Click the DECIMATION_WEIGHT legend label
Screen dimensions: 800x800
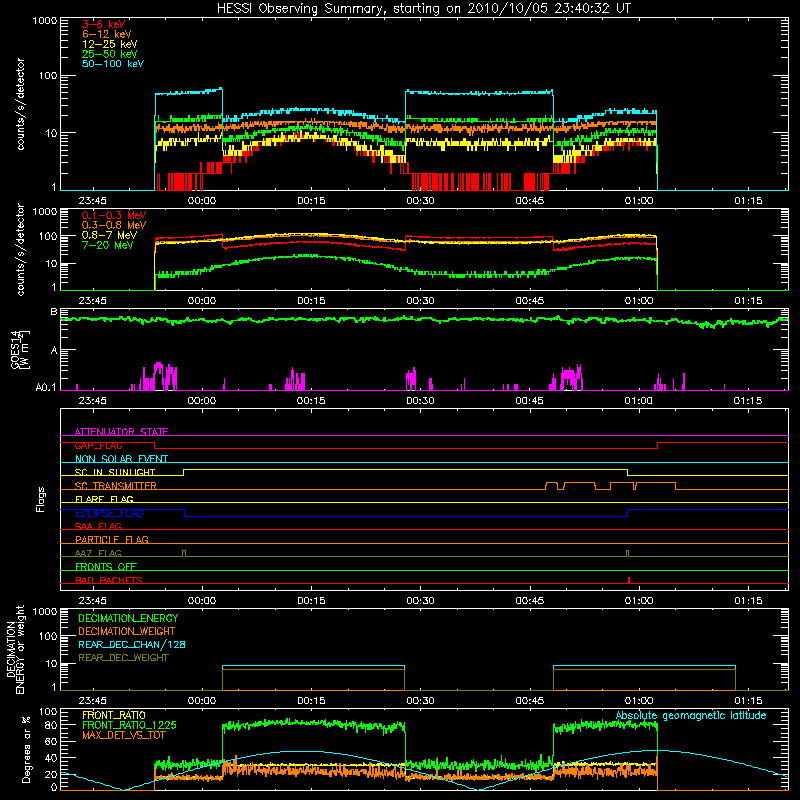click(127, 631)
